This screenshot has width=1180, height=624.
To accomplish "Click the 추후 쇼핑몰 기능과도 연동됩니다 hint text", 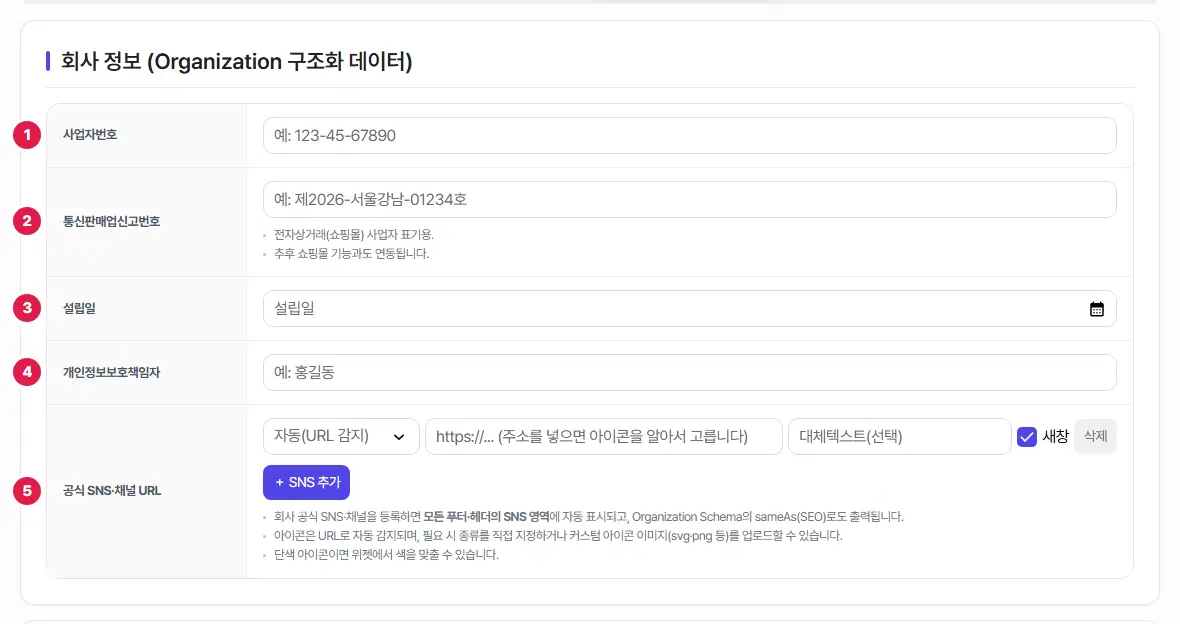I will pyautogui.click(x=351, y=254).
